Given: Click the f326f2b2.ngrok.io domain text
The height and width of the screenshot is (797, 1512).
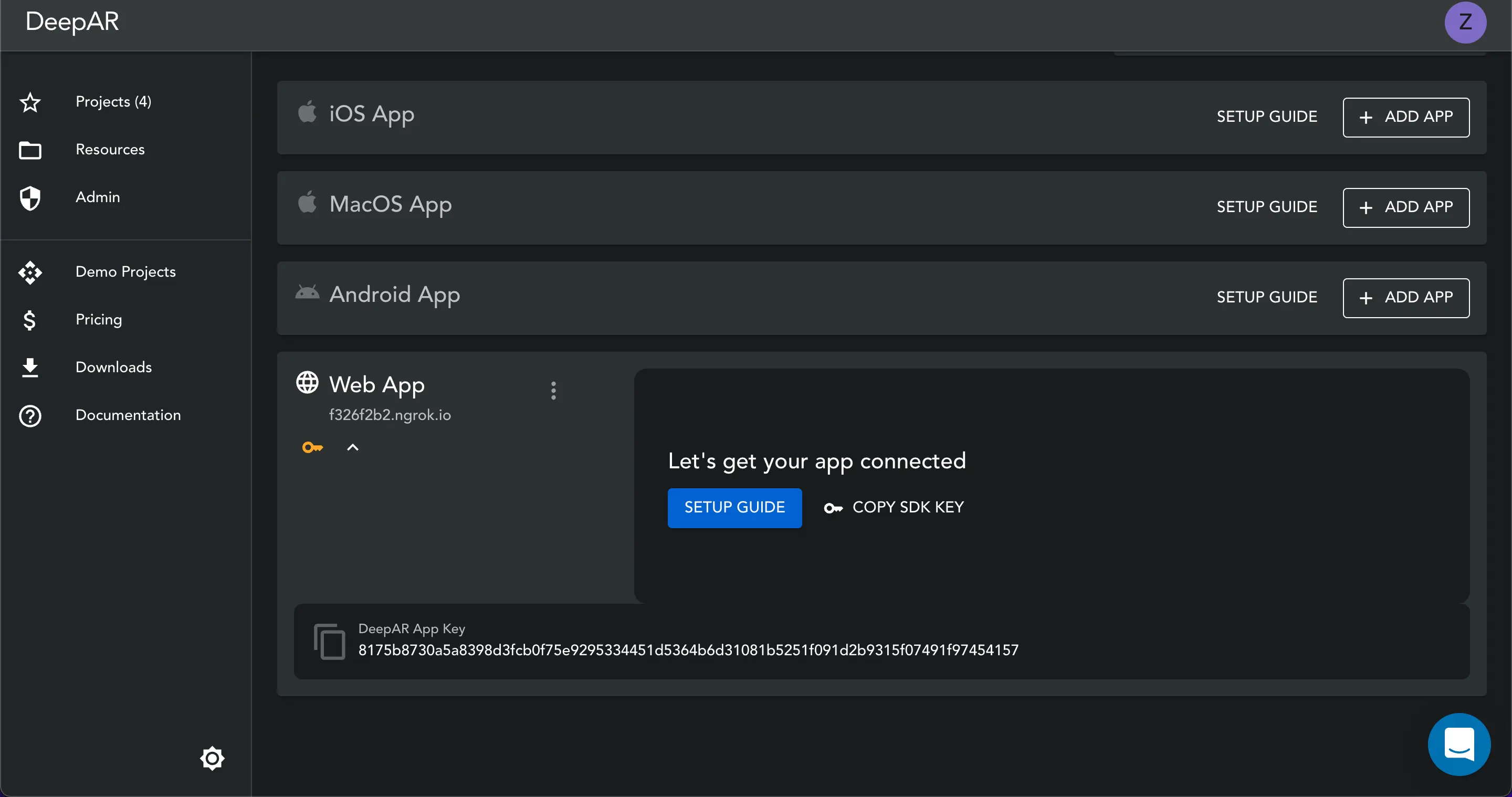Looking at the screenshot, I should [x=390, y=415].
